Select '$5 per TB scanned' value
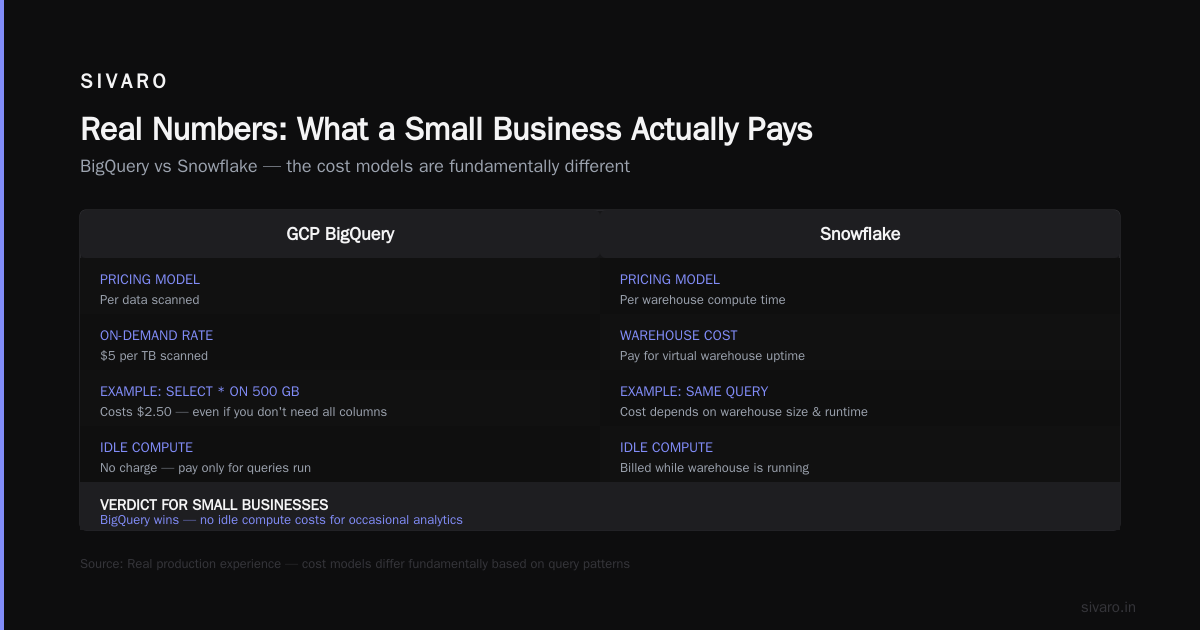Image resolution: width=1200 pixels, height=630 pixels. click(154, 356)
